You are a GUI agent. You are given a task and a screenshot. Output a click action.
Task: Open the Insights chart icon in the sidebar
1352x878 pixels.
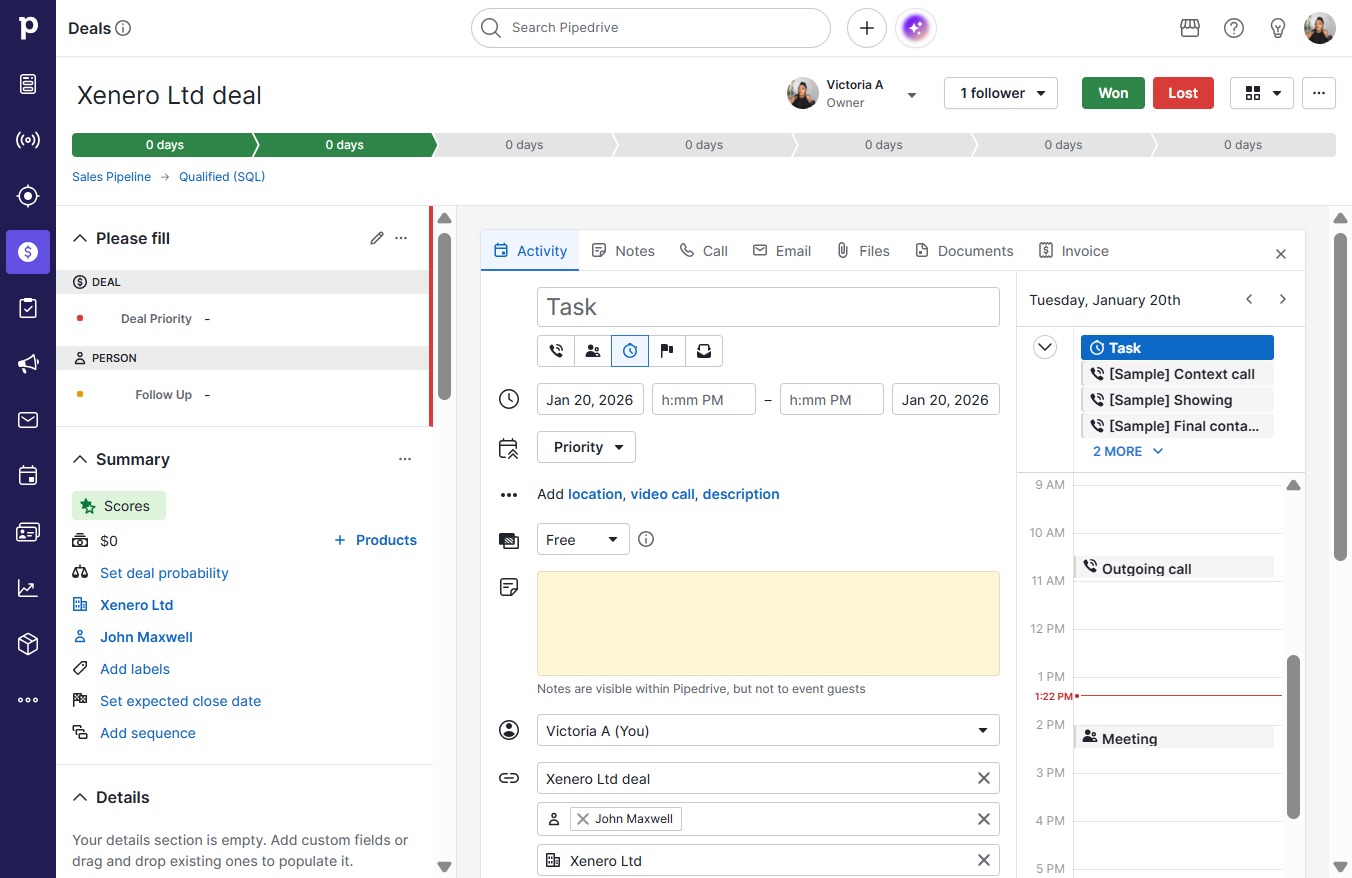click(28, 588)
